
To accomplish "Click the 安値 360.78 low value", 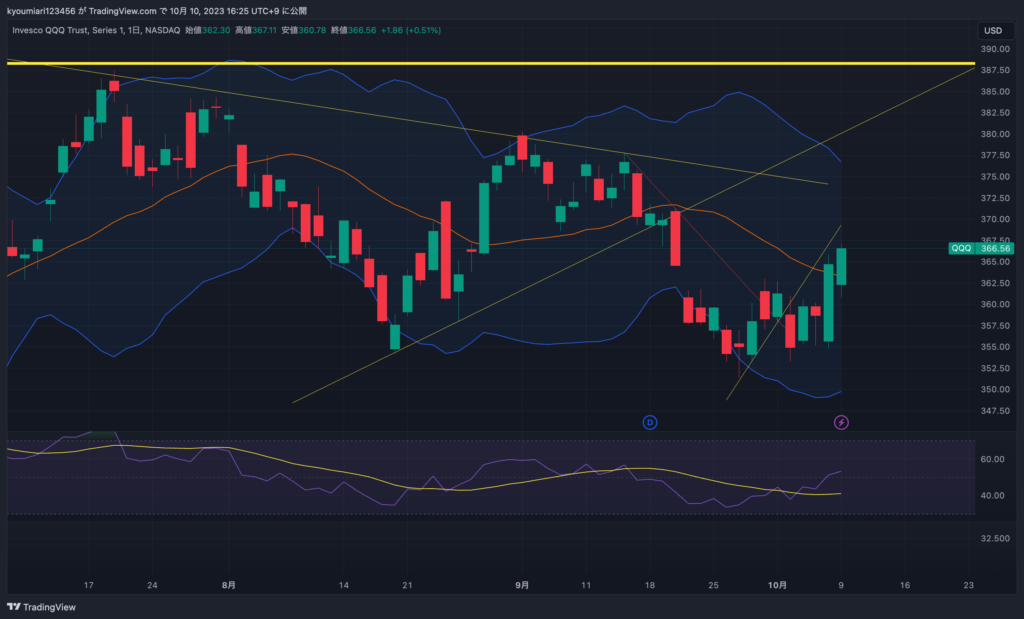I will pos(304,30).
